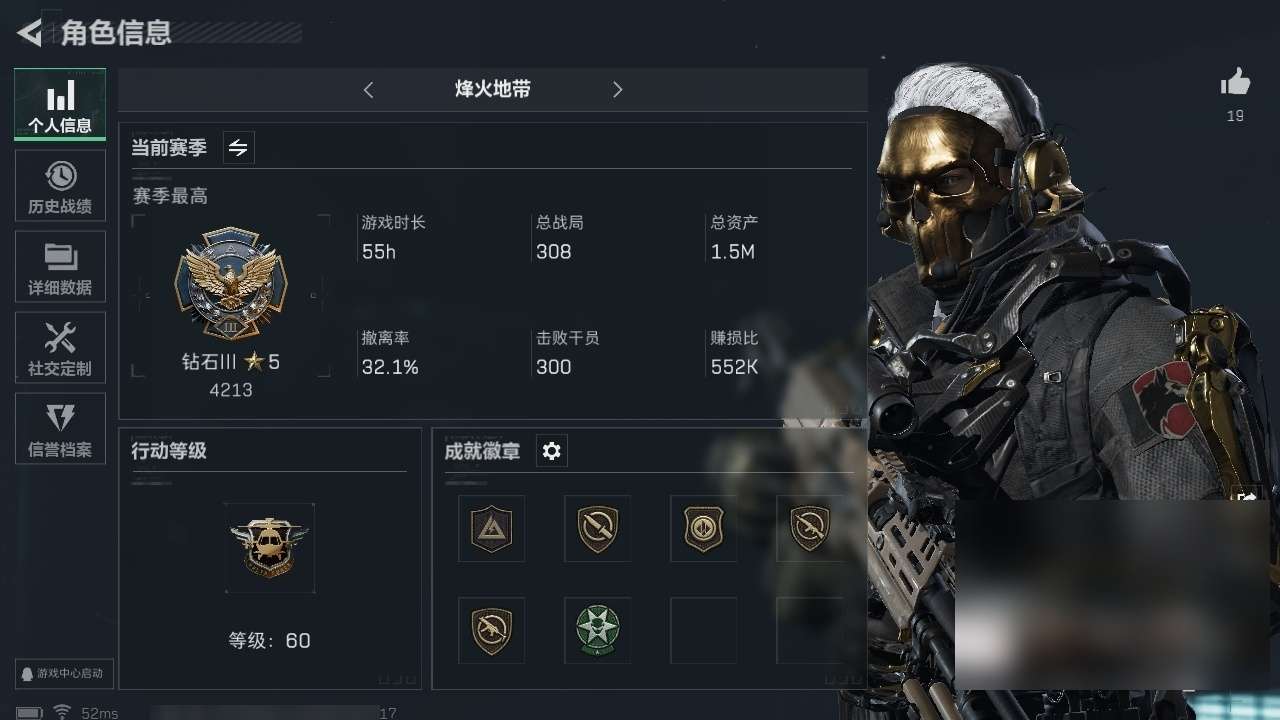This screenshot has height=720, width=1280.
Task: Toggle the season swap icon beside 当前赛季
Action: point(238,148)
